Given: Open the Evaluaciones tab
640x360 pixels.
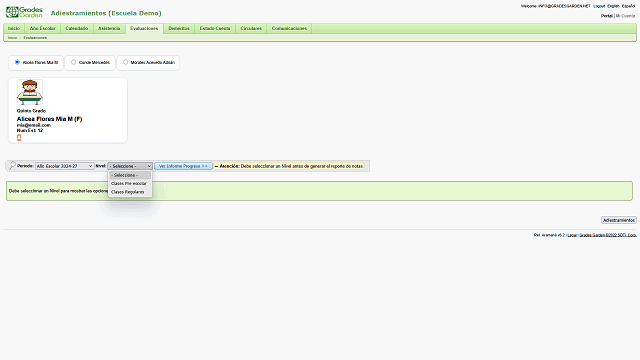Looking at the screenshot, I should tap(144, 28).
